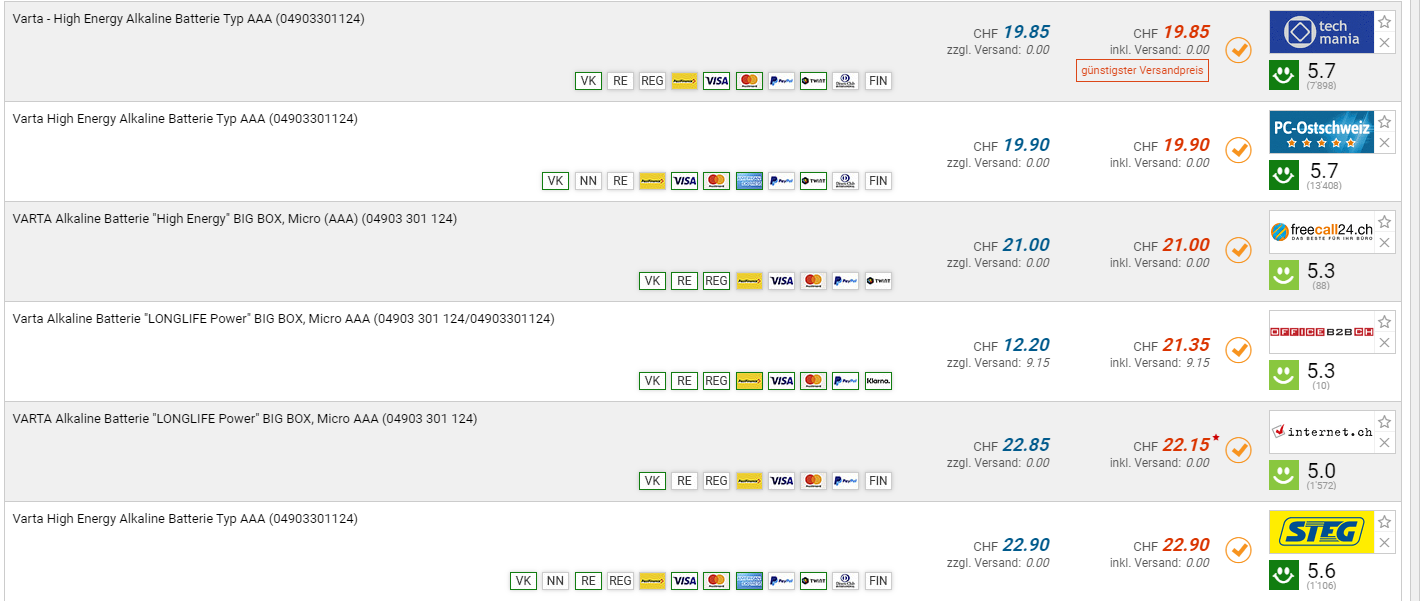Click the orange checkmark beside the 21.35 price

1238,350
